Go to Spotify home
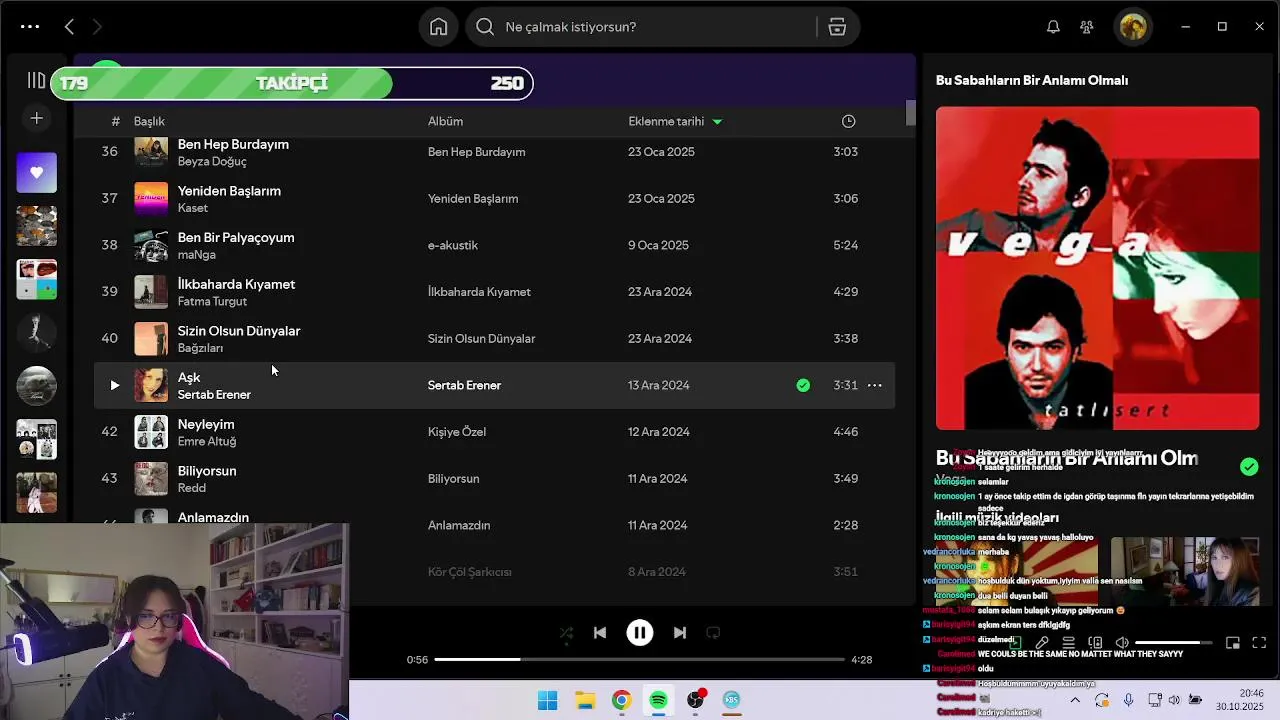1280x720 pixels. (x=439, y=27)
